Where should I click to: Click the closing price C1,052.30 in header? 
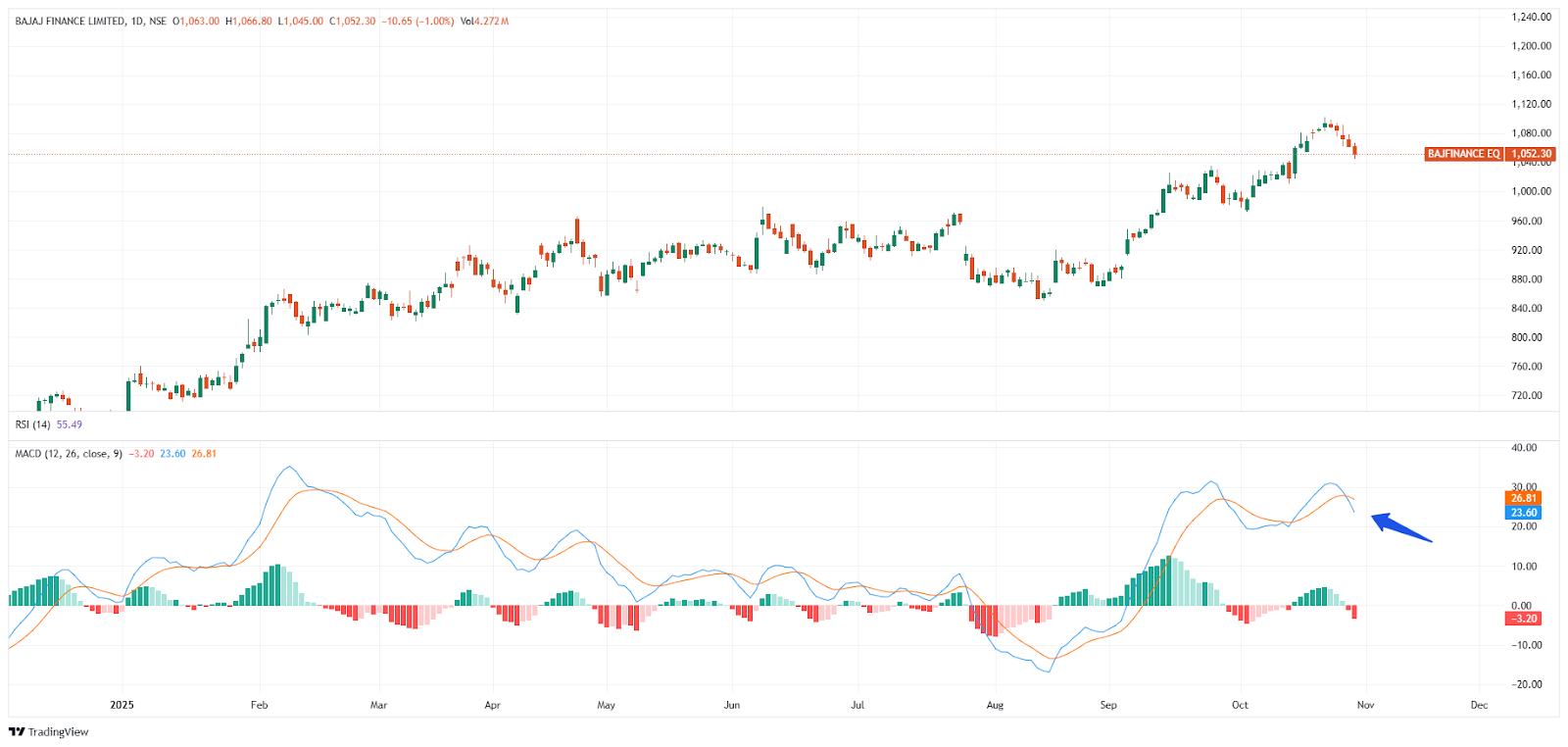coord(352,22)
